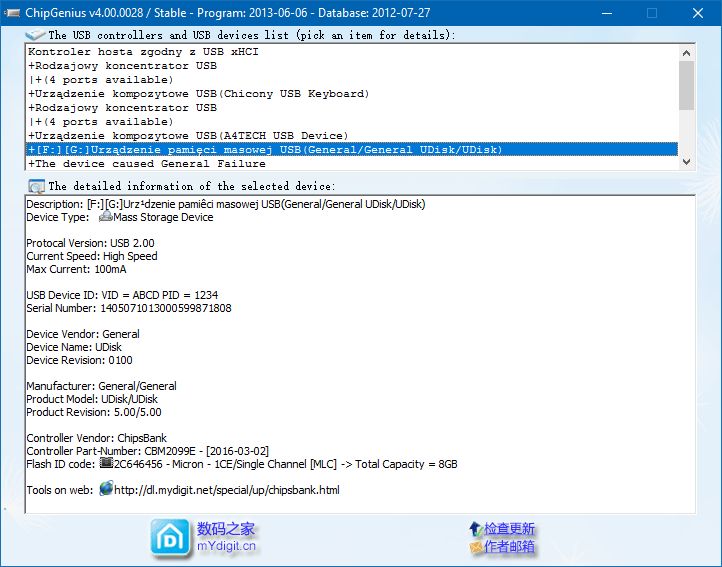This screenshot has height=567, width=722.
Task: Click the envelope icon beside 作者邮箱
Action: pyautogui.click(x=476, y=547)
